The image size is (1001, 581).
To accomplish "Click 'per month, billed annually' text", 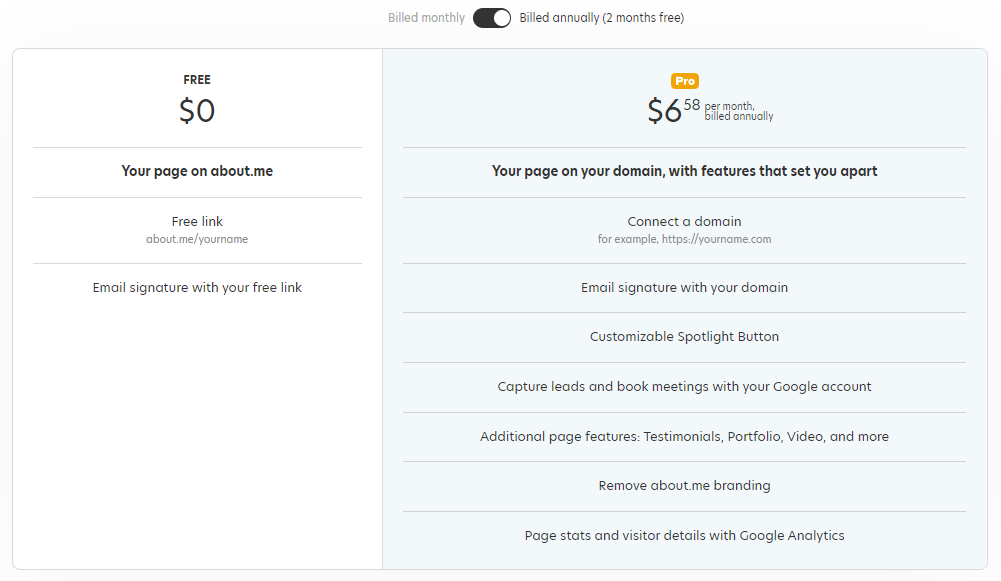I will click(739, 111).
